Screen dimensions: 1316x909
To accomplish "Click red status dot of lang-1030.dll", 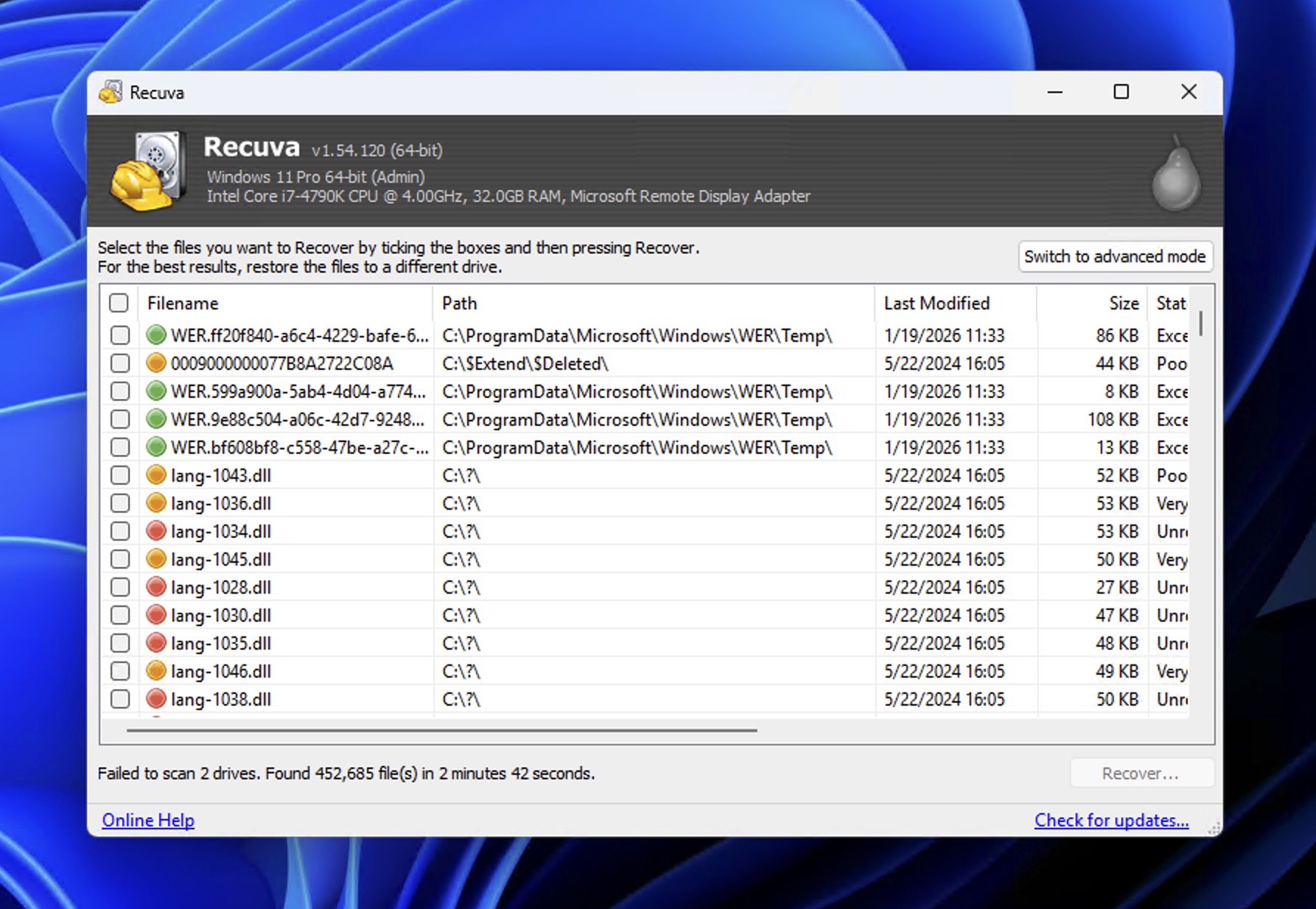I will coord(155,615).
